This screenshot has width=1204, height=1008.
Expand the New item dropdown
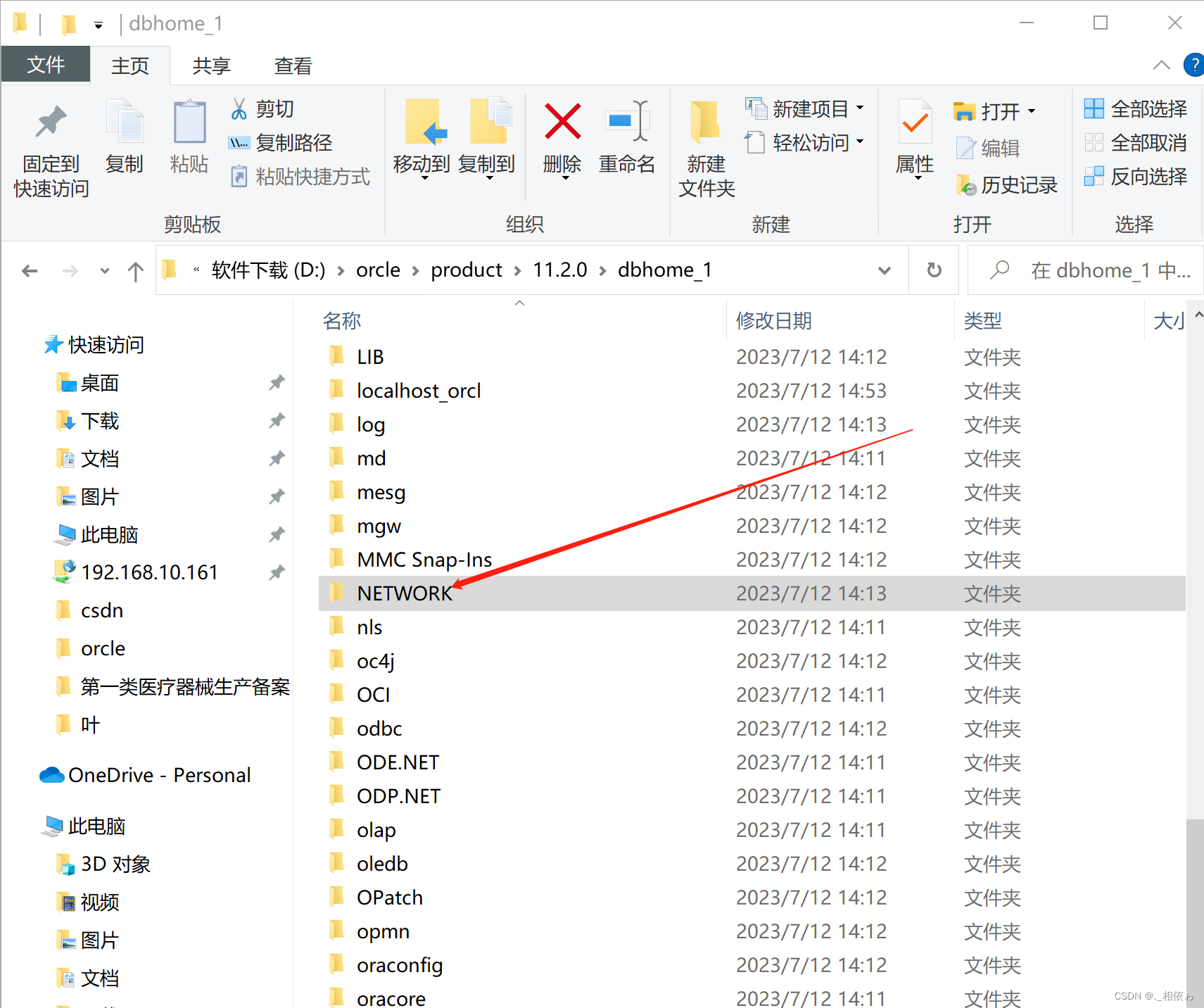(860, 108)
